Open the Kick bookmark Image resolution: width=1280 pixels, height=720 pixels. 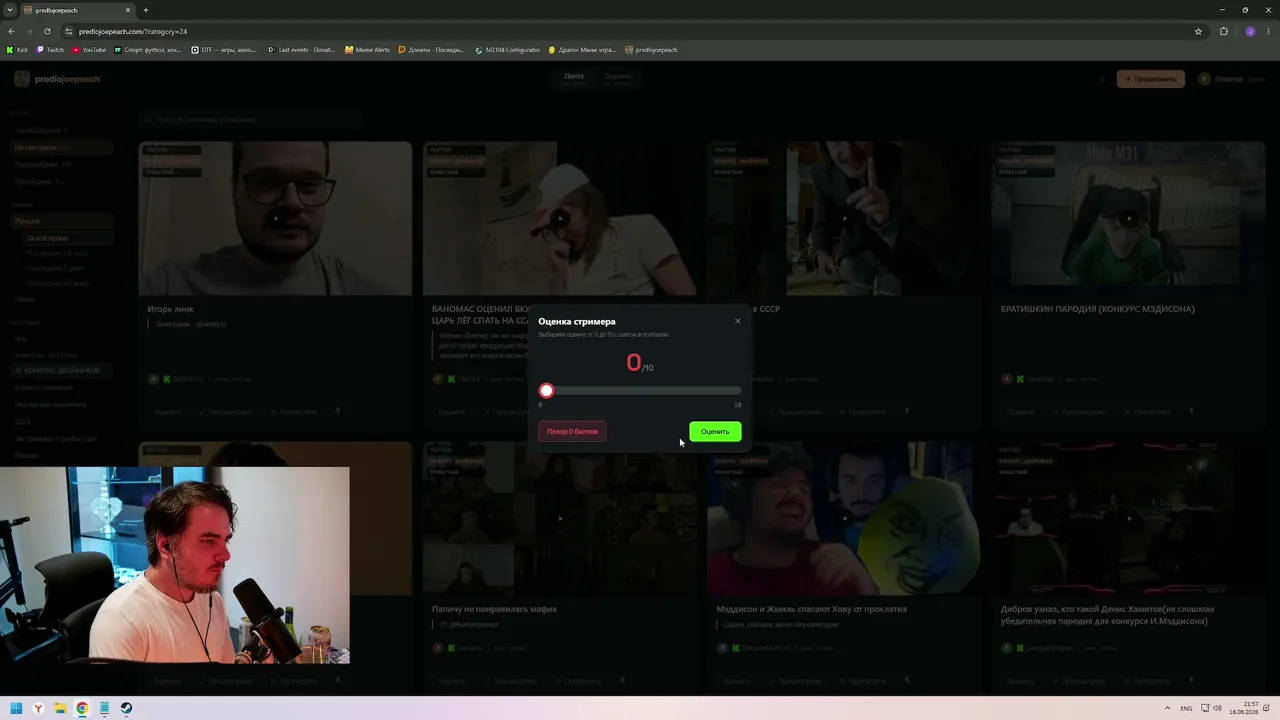[18, 50]
